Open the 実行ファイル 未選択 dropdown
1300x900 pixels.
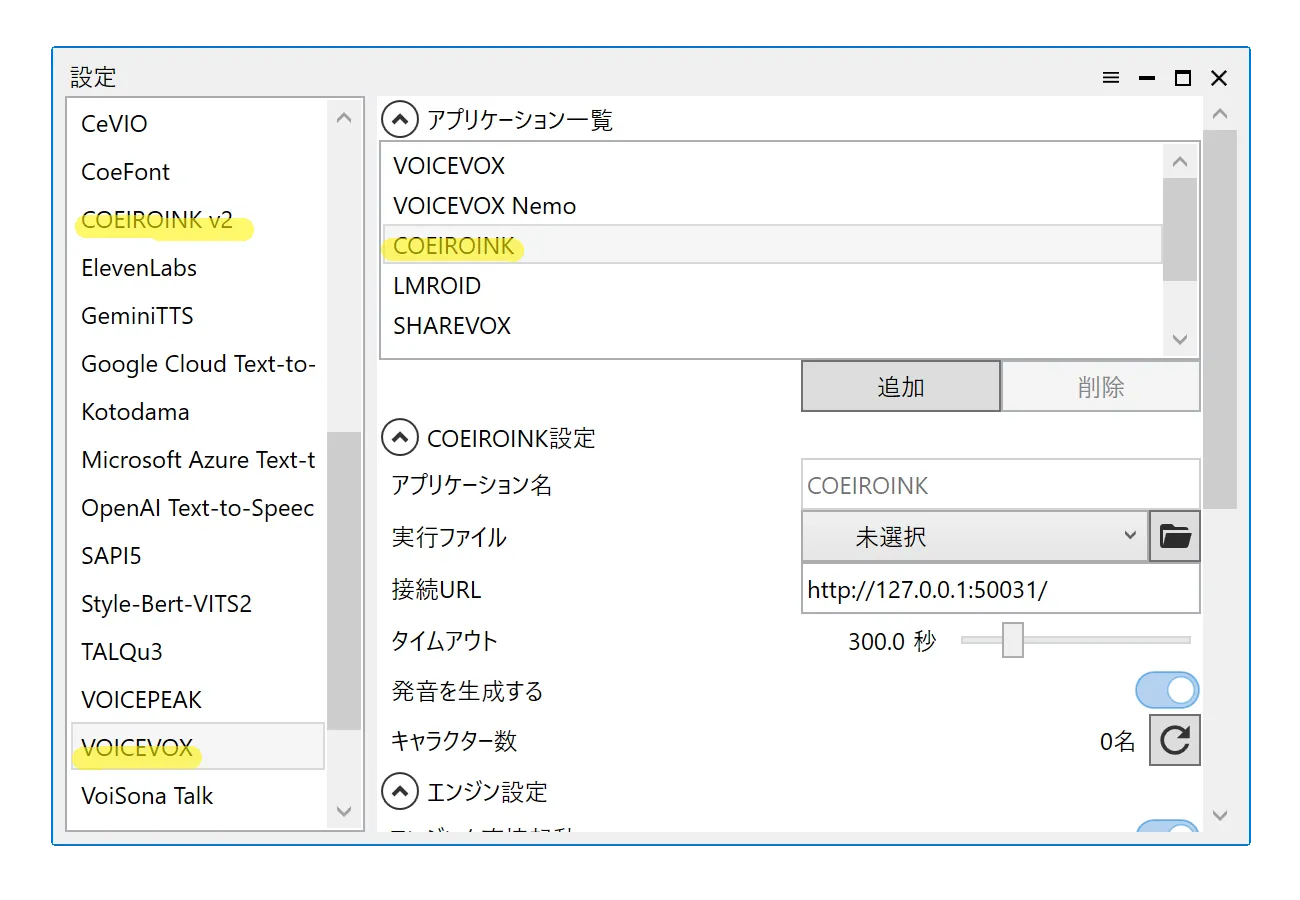975,537
